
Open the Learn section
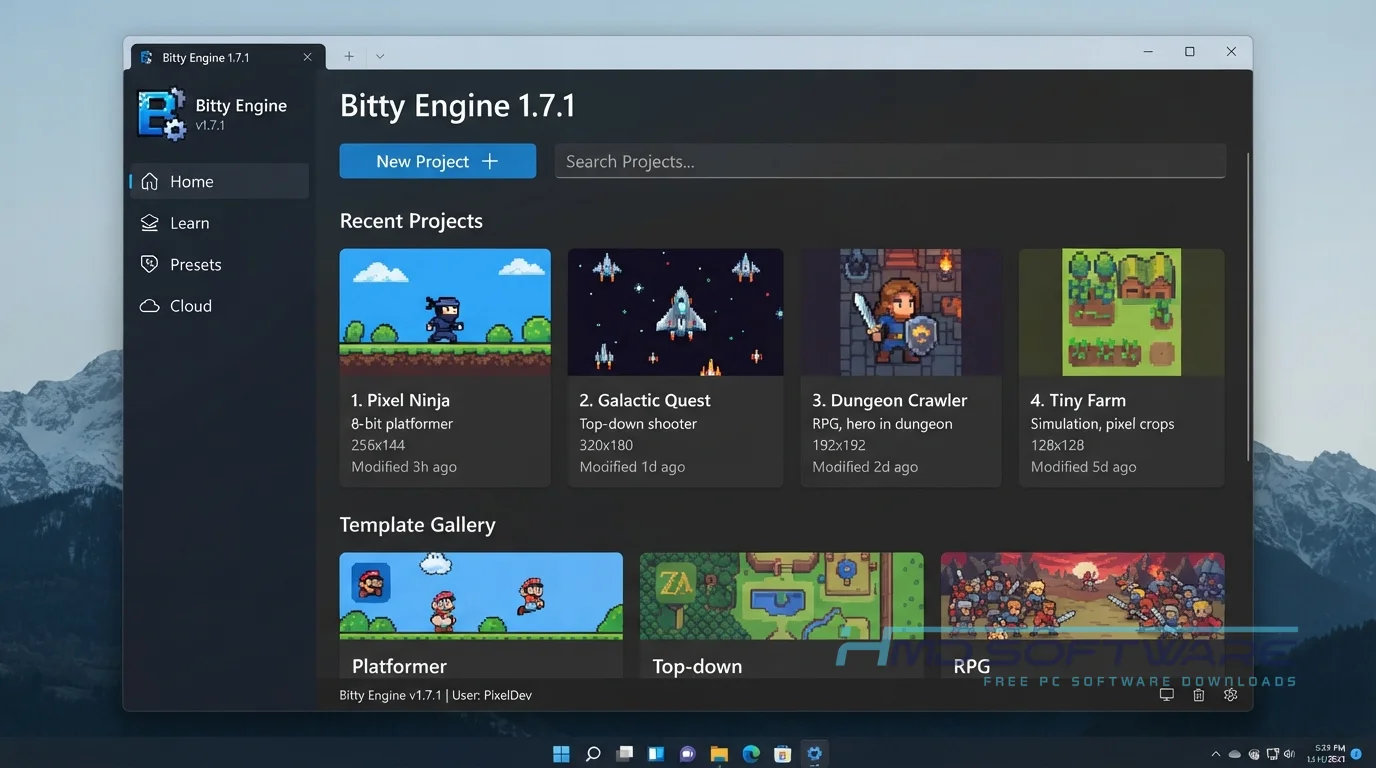click(x=219, y=223)
